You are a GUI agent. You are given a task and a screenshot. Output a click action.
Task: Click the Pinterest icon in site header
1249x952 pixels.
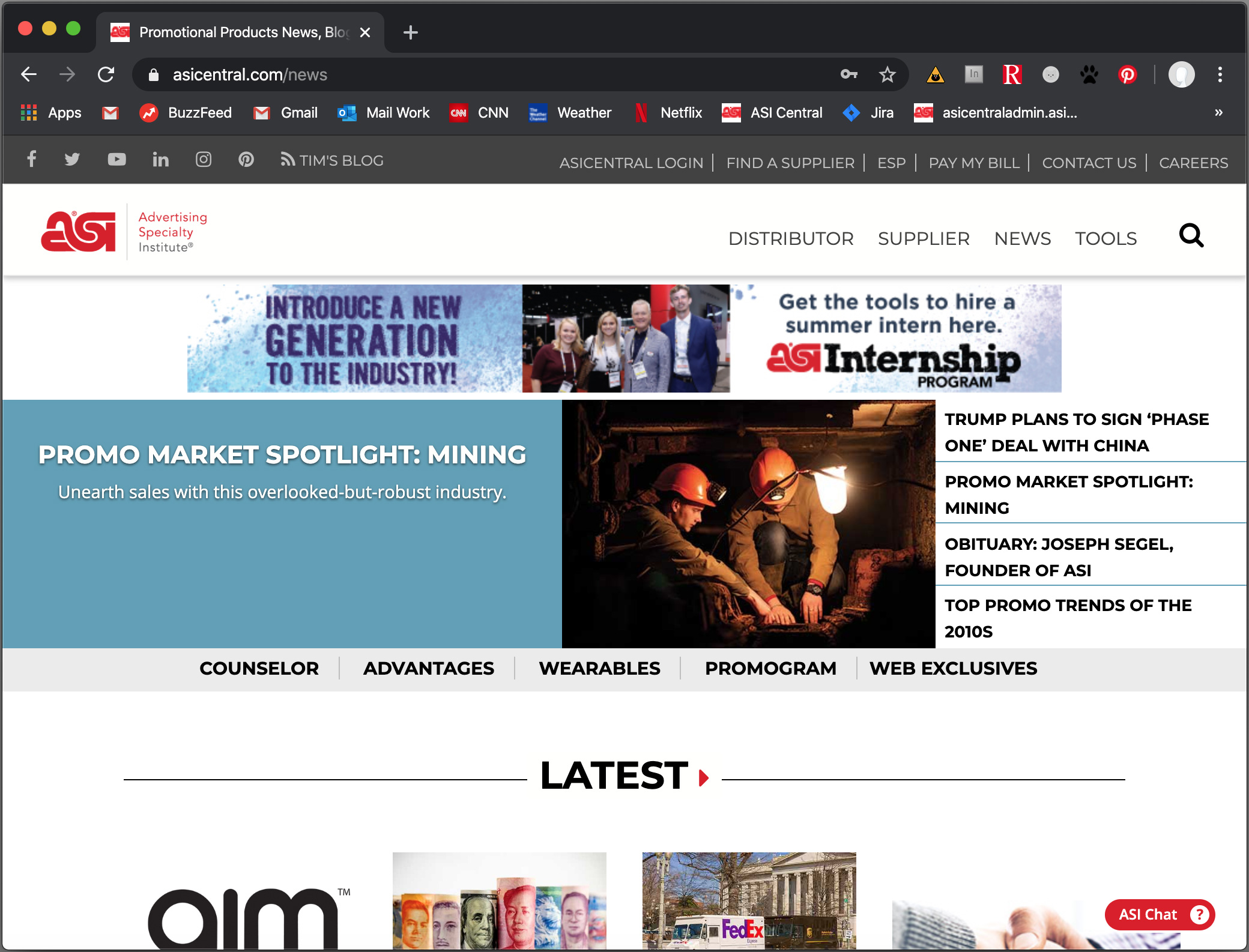(246, 159)
